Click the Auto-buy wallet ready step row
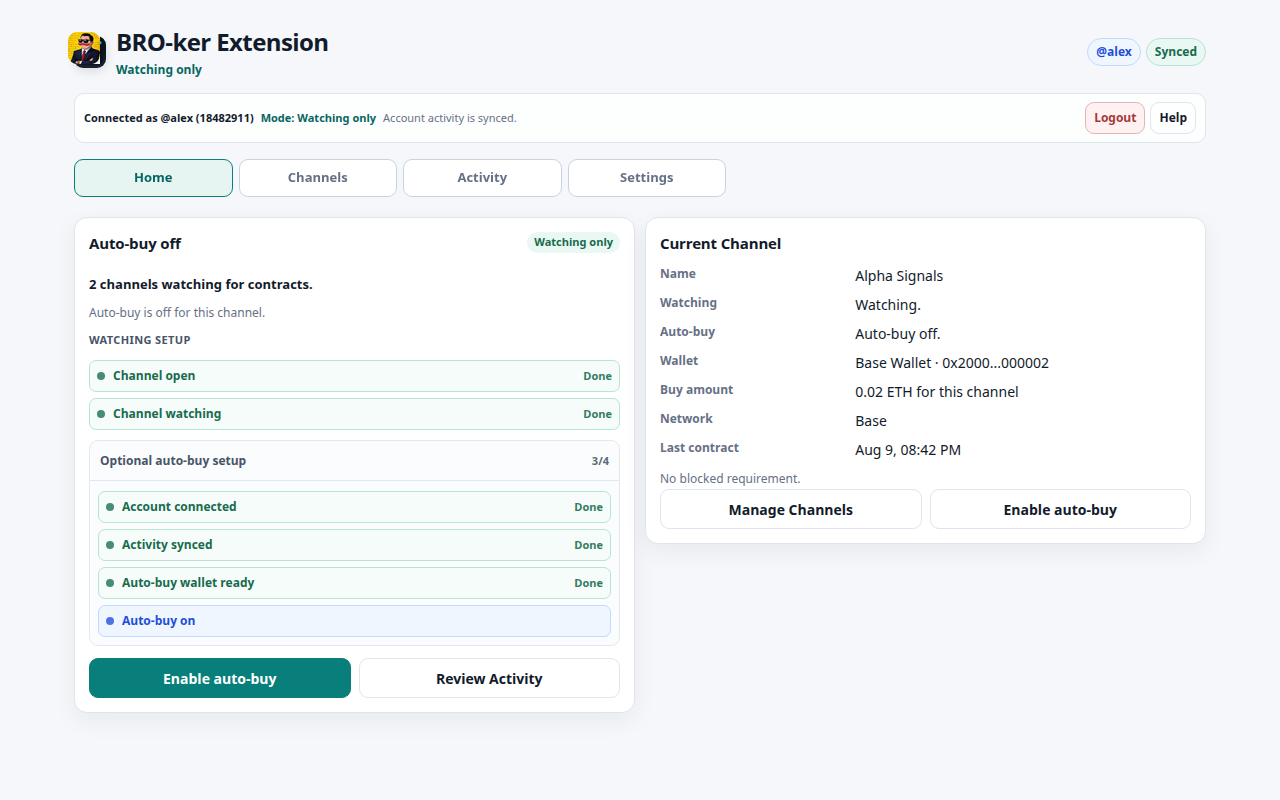The image size is (1280, 800). [x=354, y=583]
